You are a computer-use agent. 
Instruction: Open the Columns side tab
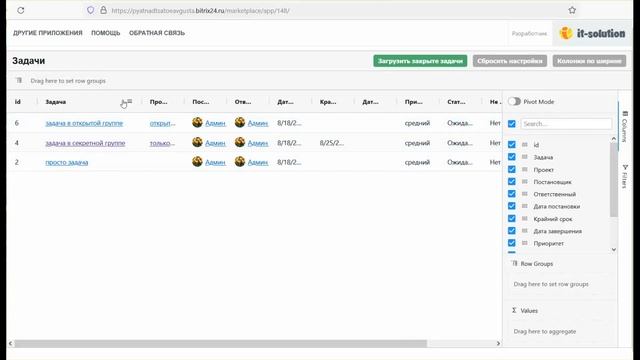pyautogui.click(x=624, y=126)
